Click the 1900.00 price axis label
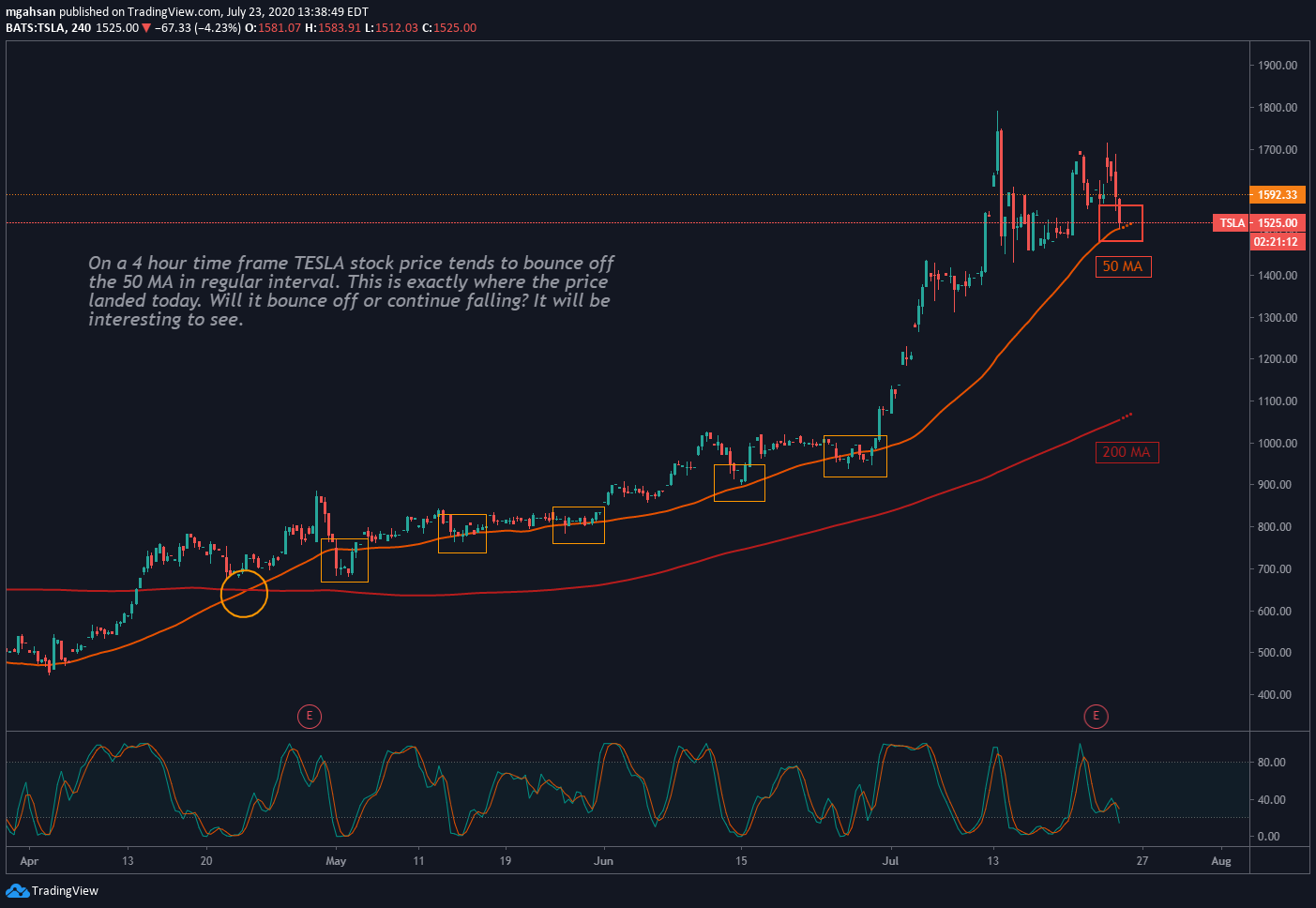 tap(1278, 66)
